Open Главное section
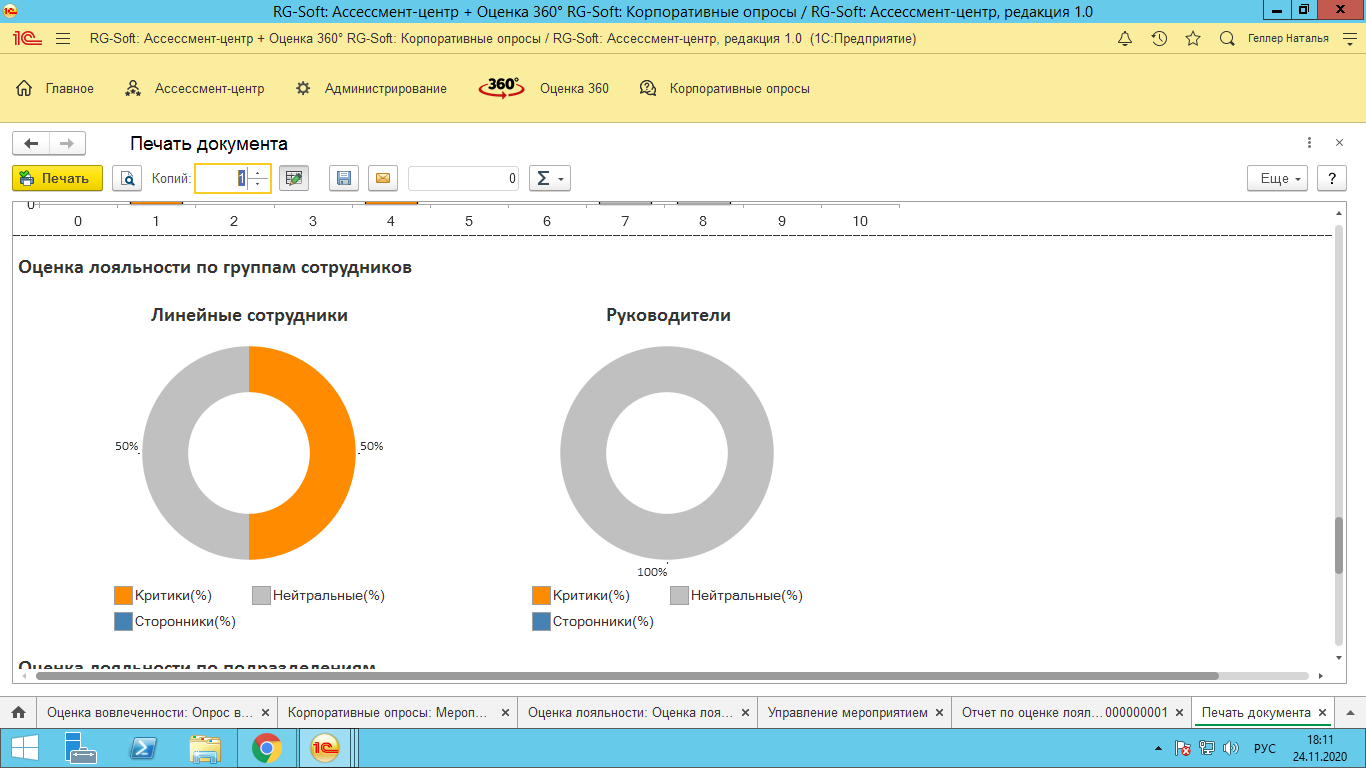The image size is (1366, 768). coord(55,88)
